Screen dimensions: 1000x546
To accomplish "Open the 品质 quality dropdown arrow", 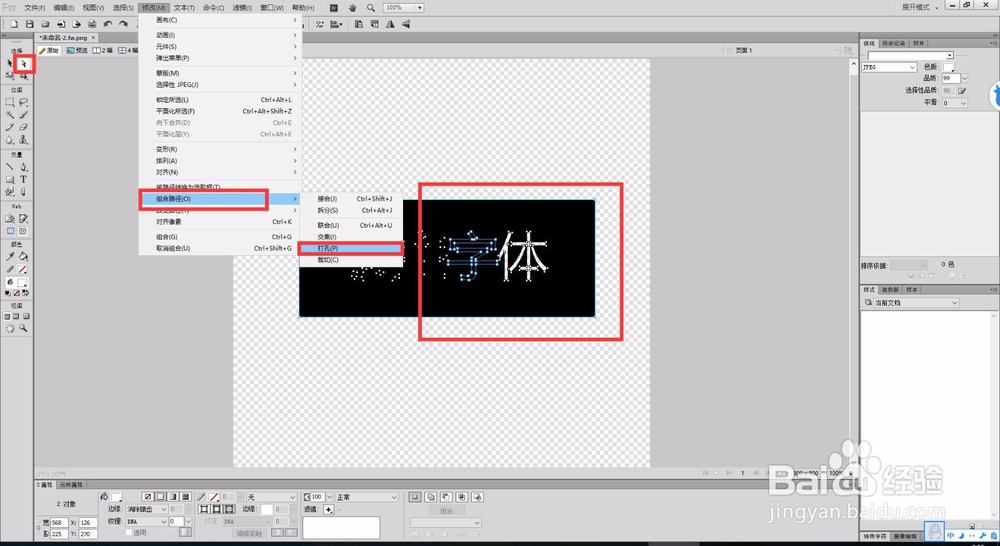I will point(964,78).
